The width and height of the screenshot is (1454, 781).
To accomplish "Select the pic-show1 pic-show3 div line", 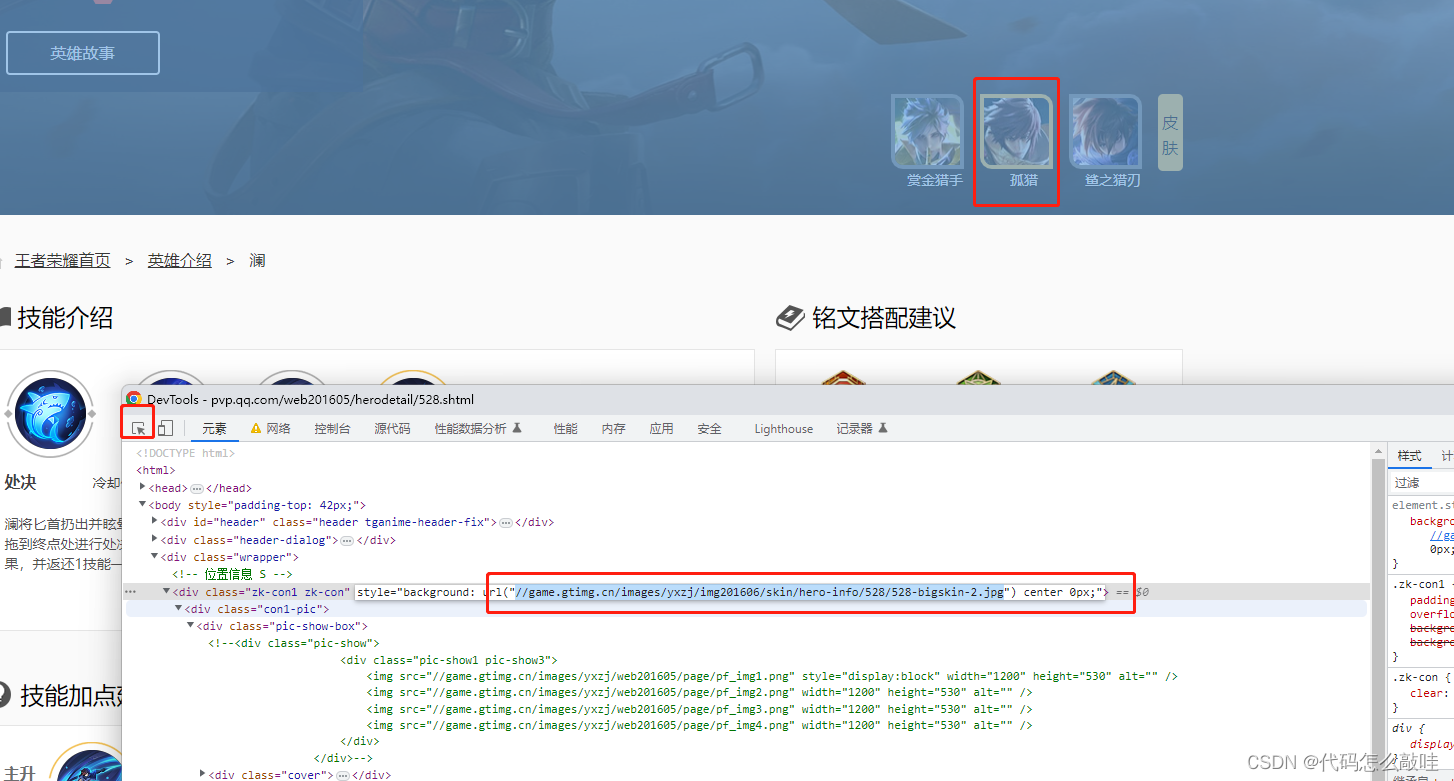I will [x=449, y=660].
